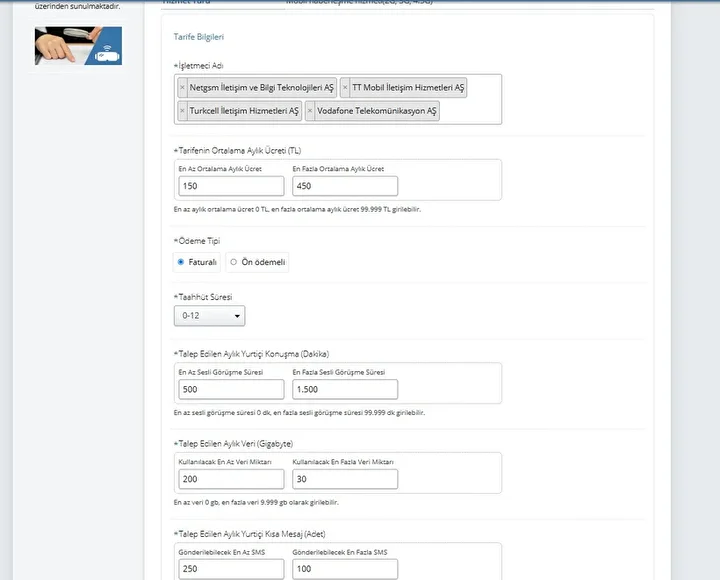This screenshot has width=720, height=580.
Task: Click the Netgsm İletişim ve Bilgi Teknolojileri AŞ label
Action: point(262,88)
